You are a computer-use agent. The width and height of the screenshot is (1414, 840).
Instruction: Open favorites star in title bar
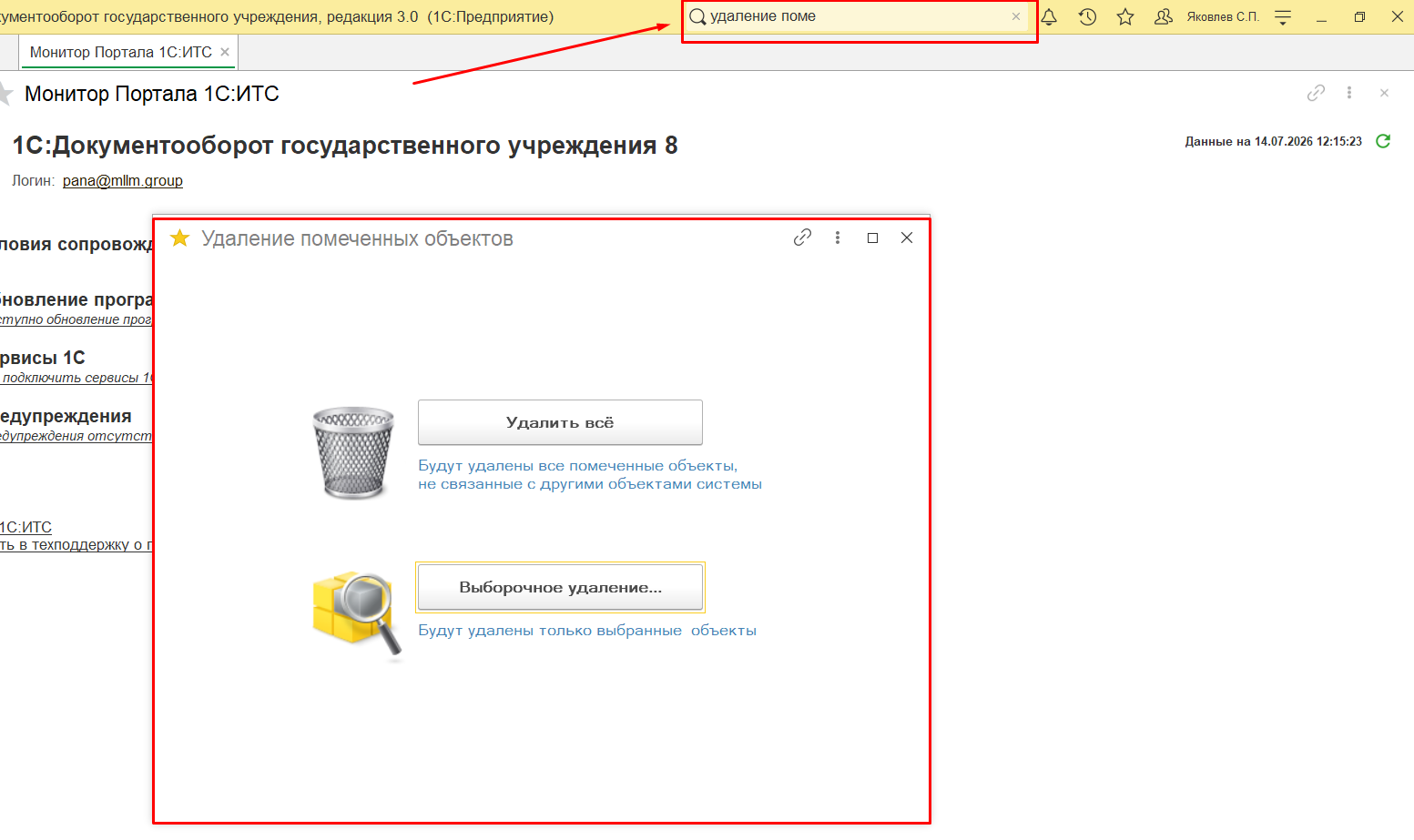tap(1125, 16)
